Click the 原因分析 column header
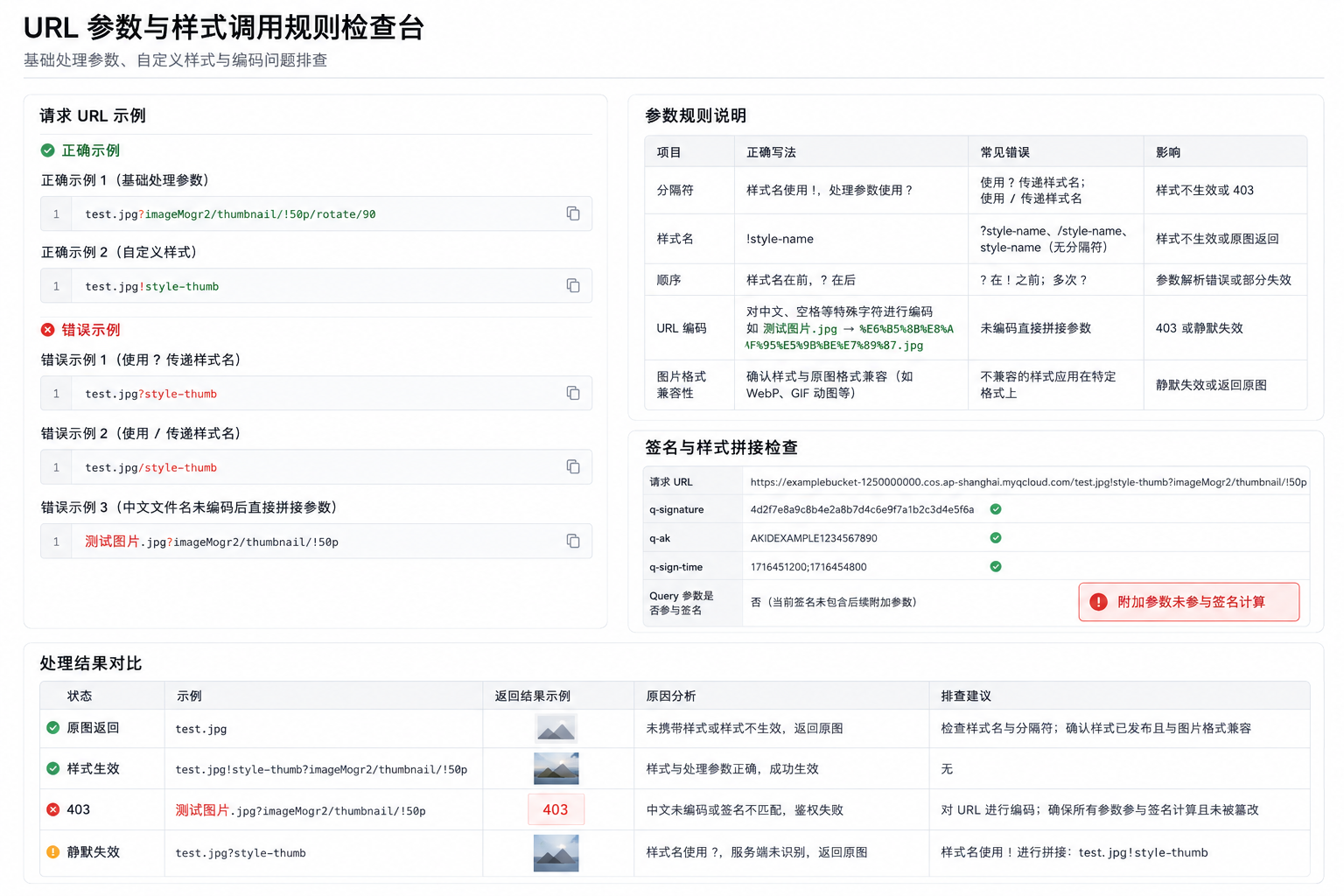The height and width of the screenshot is (896, 1344). [x=671, y=696]
